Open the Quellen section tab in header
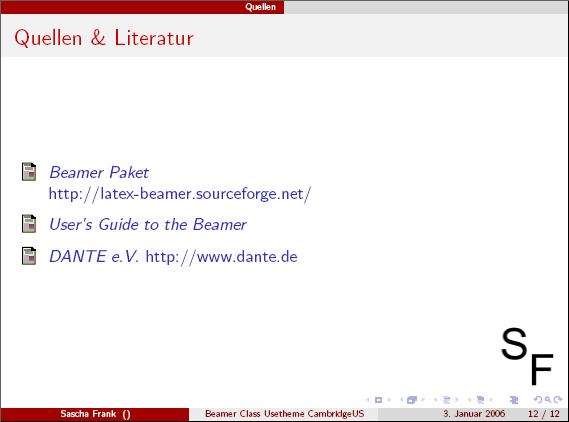The image size is (569, 422). 261,7
